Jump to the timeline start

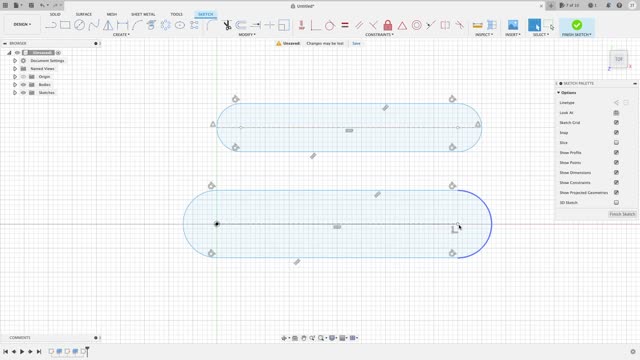point(5,351)
